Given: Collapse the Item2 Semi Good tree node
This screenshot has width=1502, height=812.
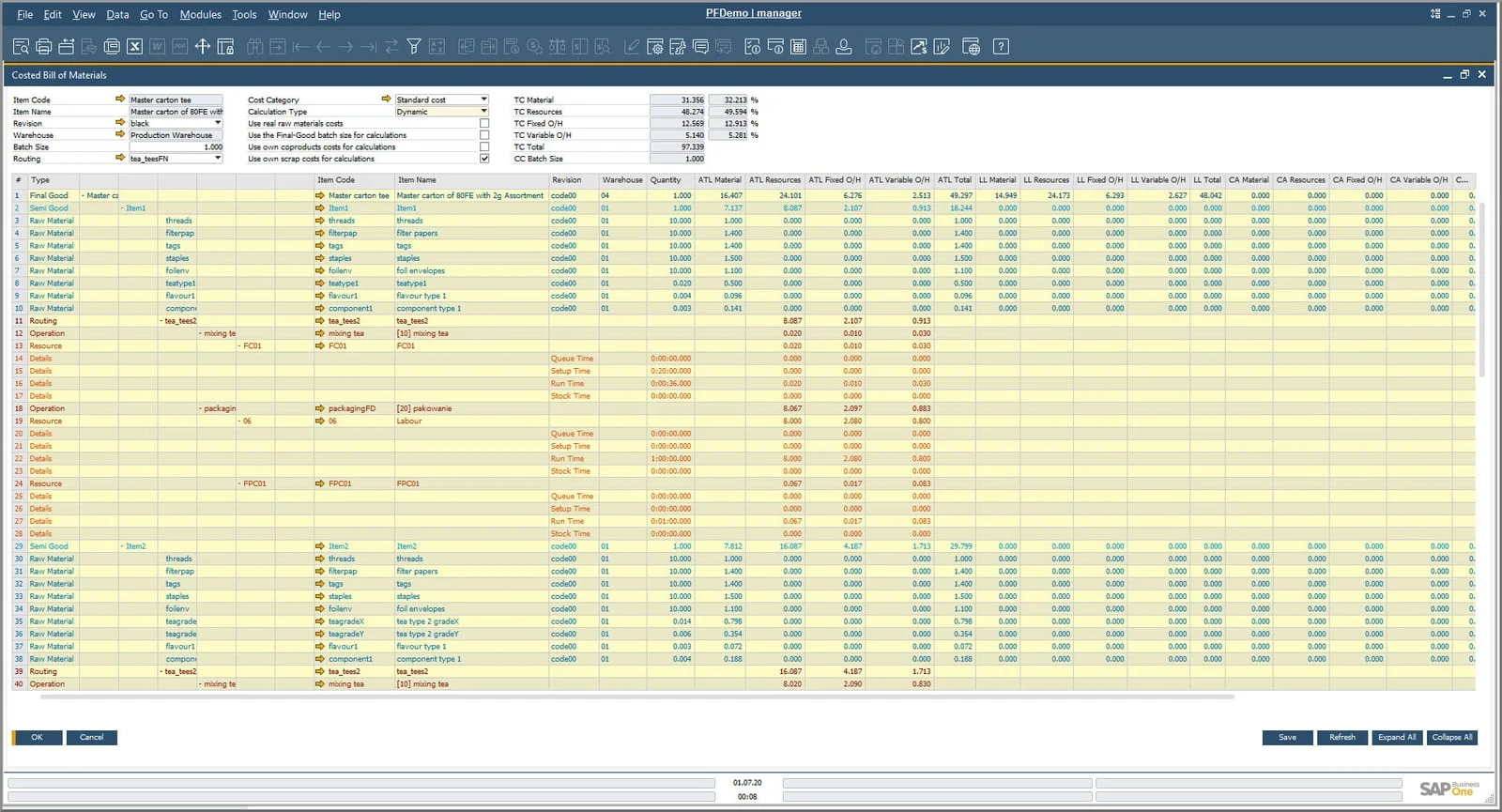Looking at the screenshot, I should (124, 546).
